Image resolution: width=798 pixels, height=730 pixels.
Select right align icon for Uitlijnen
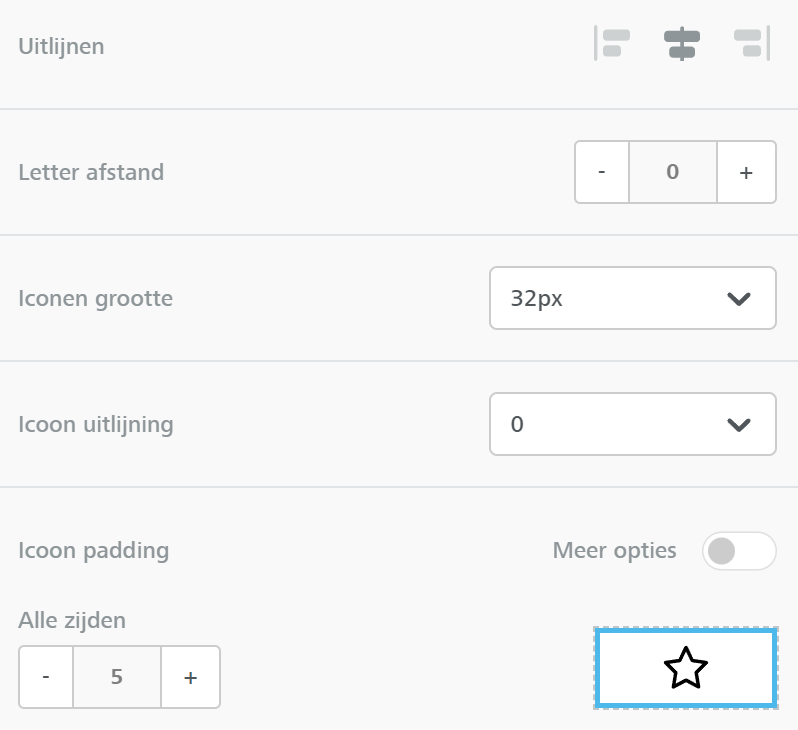(x=750, y=44)
